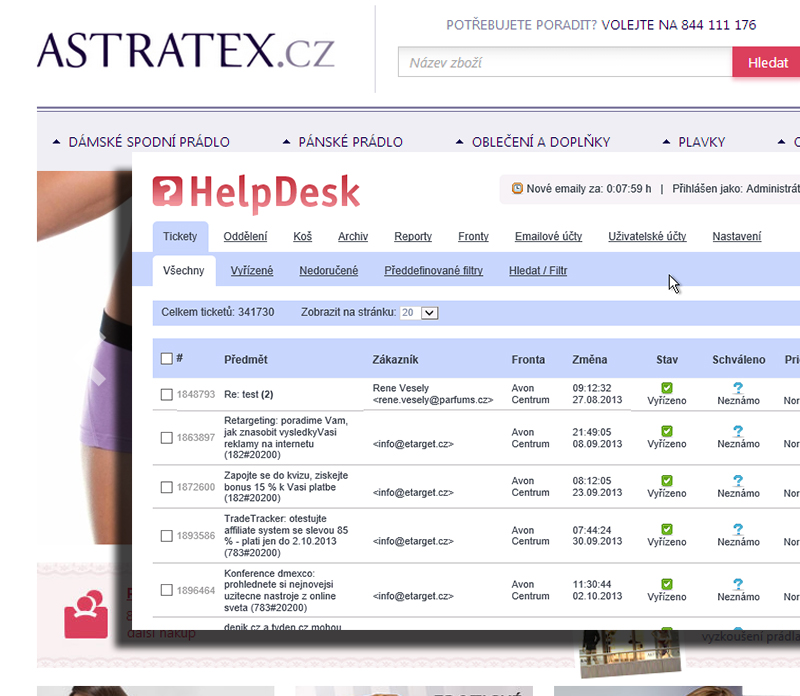800x696 pixels.
Task: Open the Reporty tab
Action: pyautogui.click(x=413, y=236)
